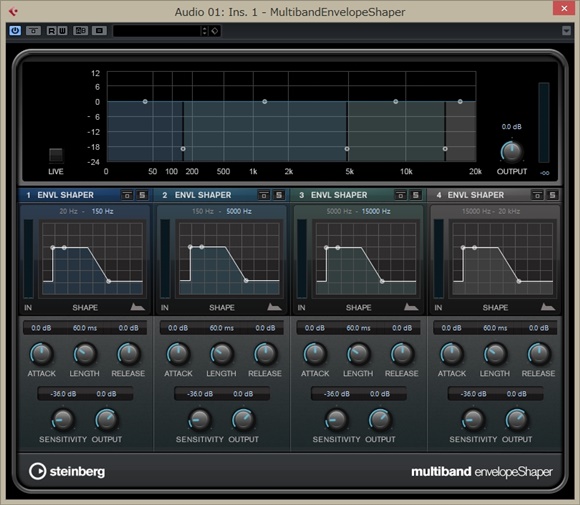580x505 pixels.
Task: Click band 2 upper frequency 5000 Hz value
Action: click(239, 211)
